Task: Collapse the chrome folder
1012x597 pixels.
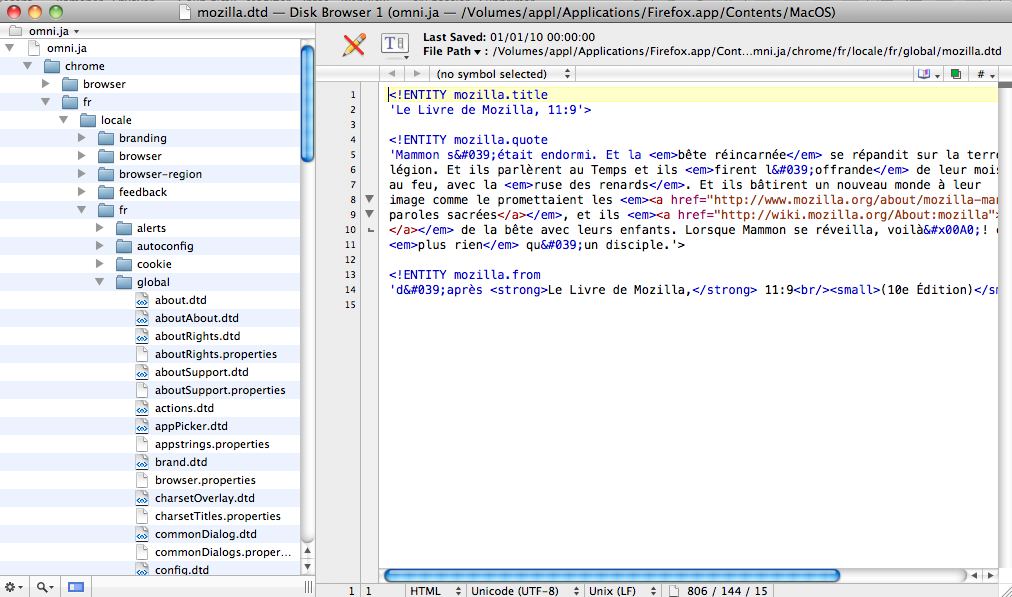Action: (x=28, y=66)
